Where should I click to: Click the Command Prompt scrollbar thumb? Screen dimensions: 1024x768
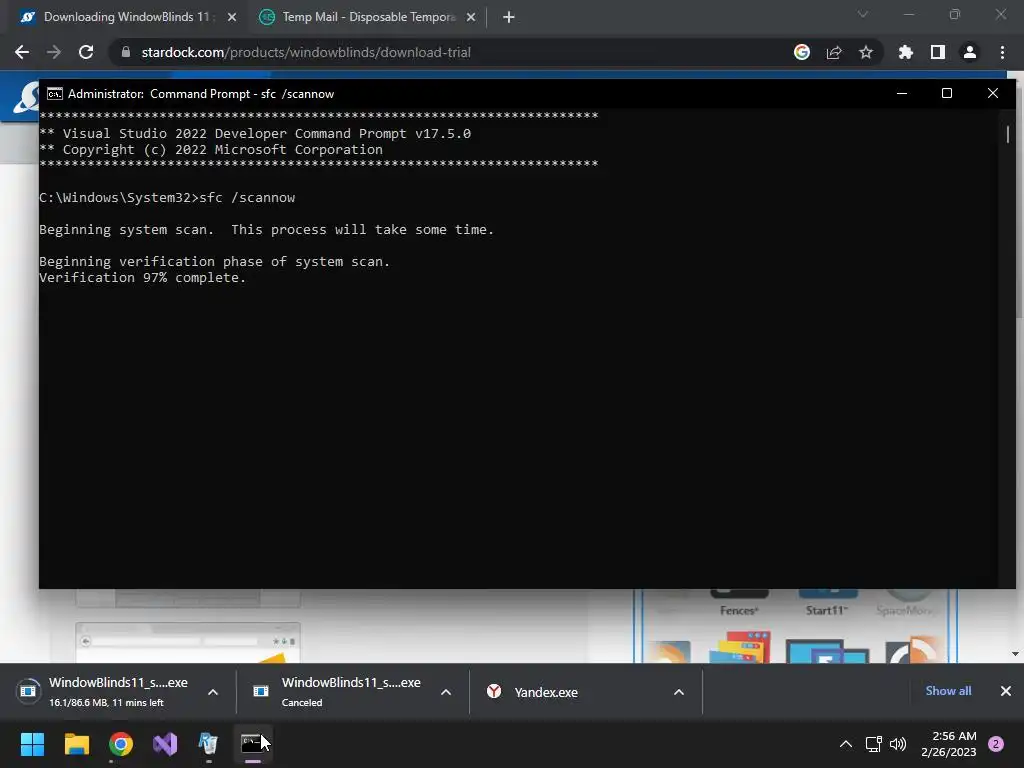[x=1008, y=135]
